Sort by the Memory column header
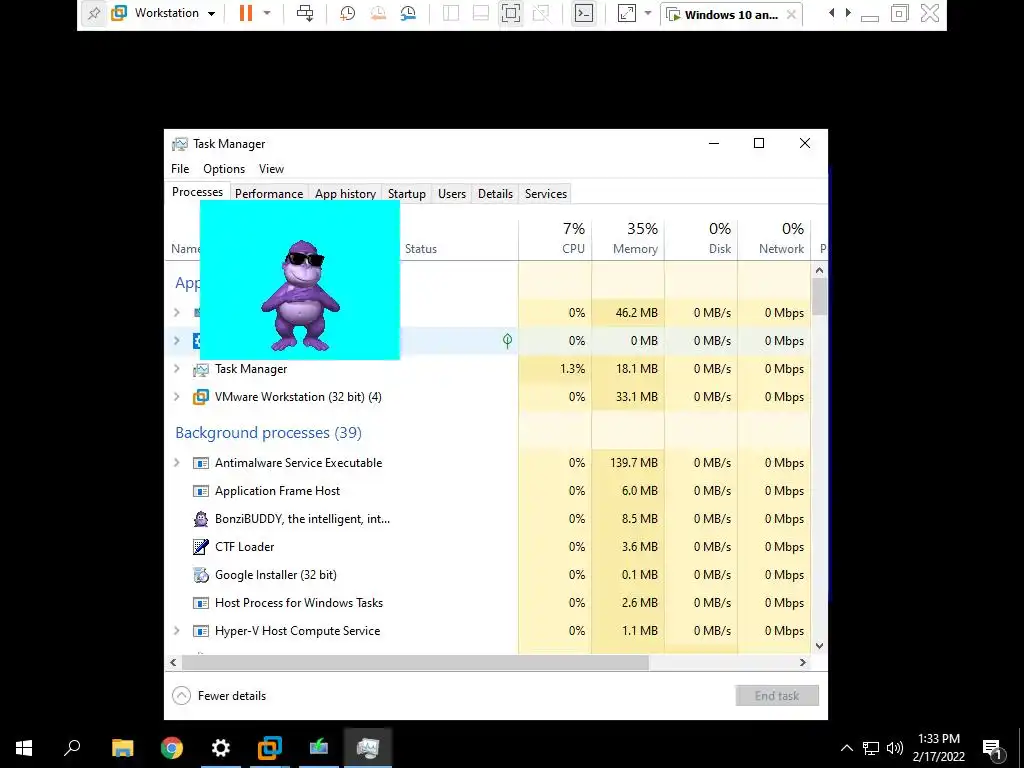 pos(628,238)
